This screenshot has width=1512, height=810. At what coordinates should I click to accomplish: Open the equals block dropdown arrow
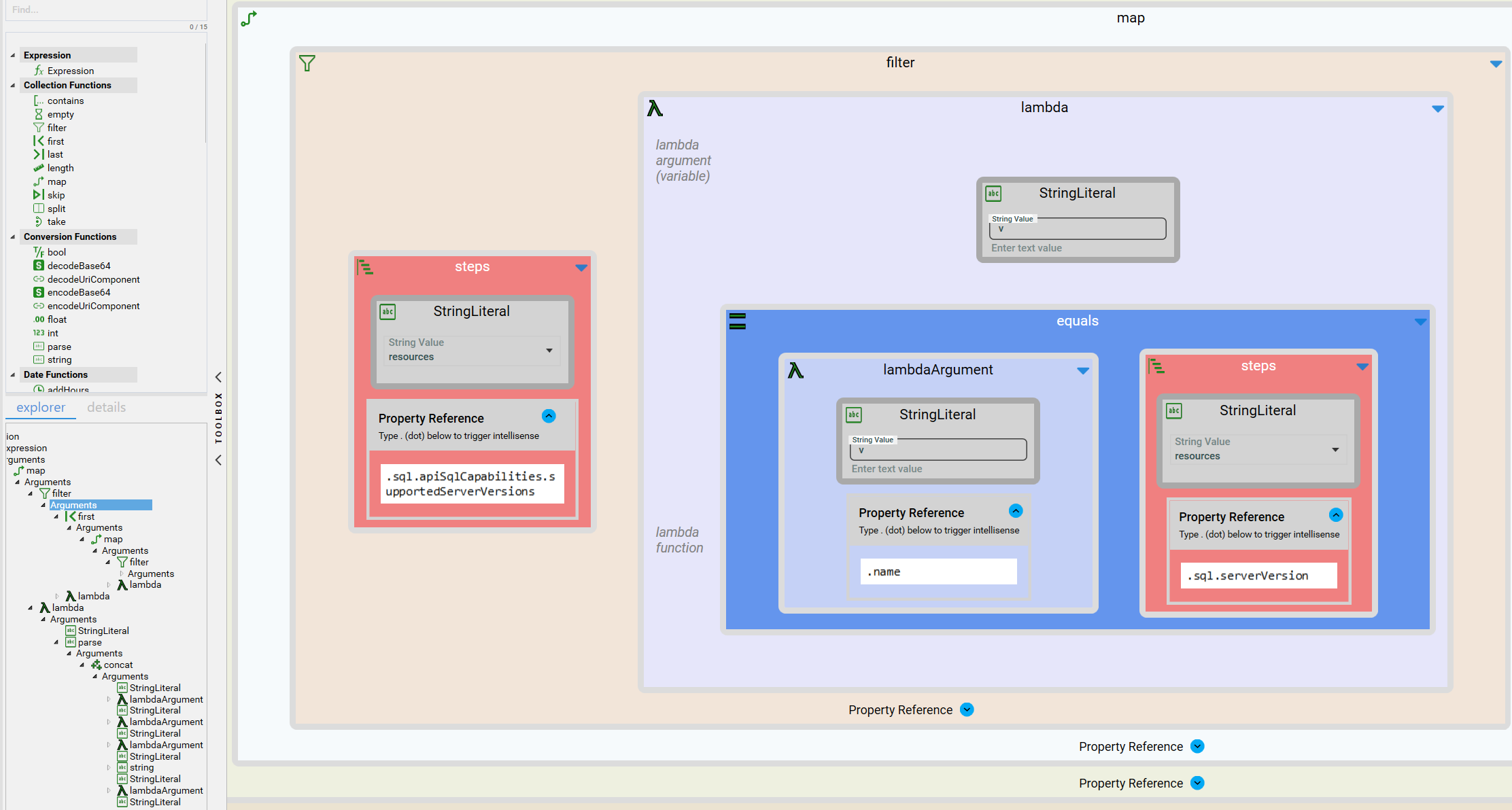(1421, 322)
